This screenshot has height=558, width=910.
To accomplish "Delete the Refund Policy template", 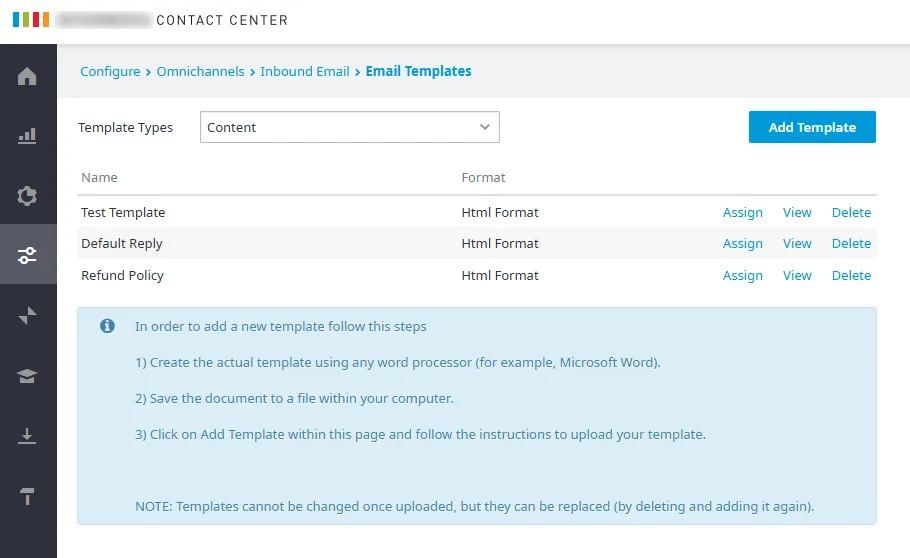I will coord(851,276).
